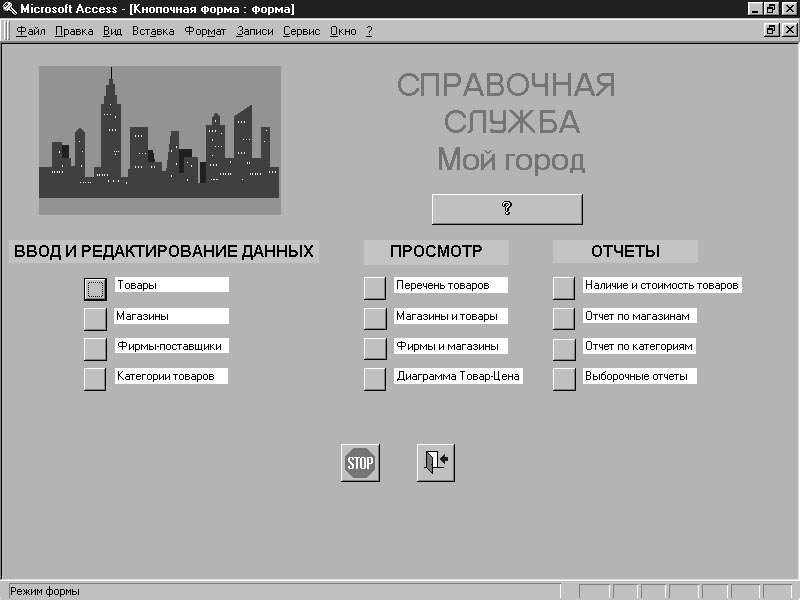Minimize the Microsoft Access window
The image size is (800, 600).
coord(755,9)
